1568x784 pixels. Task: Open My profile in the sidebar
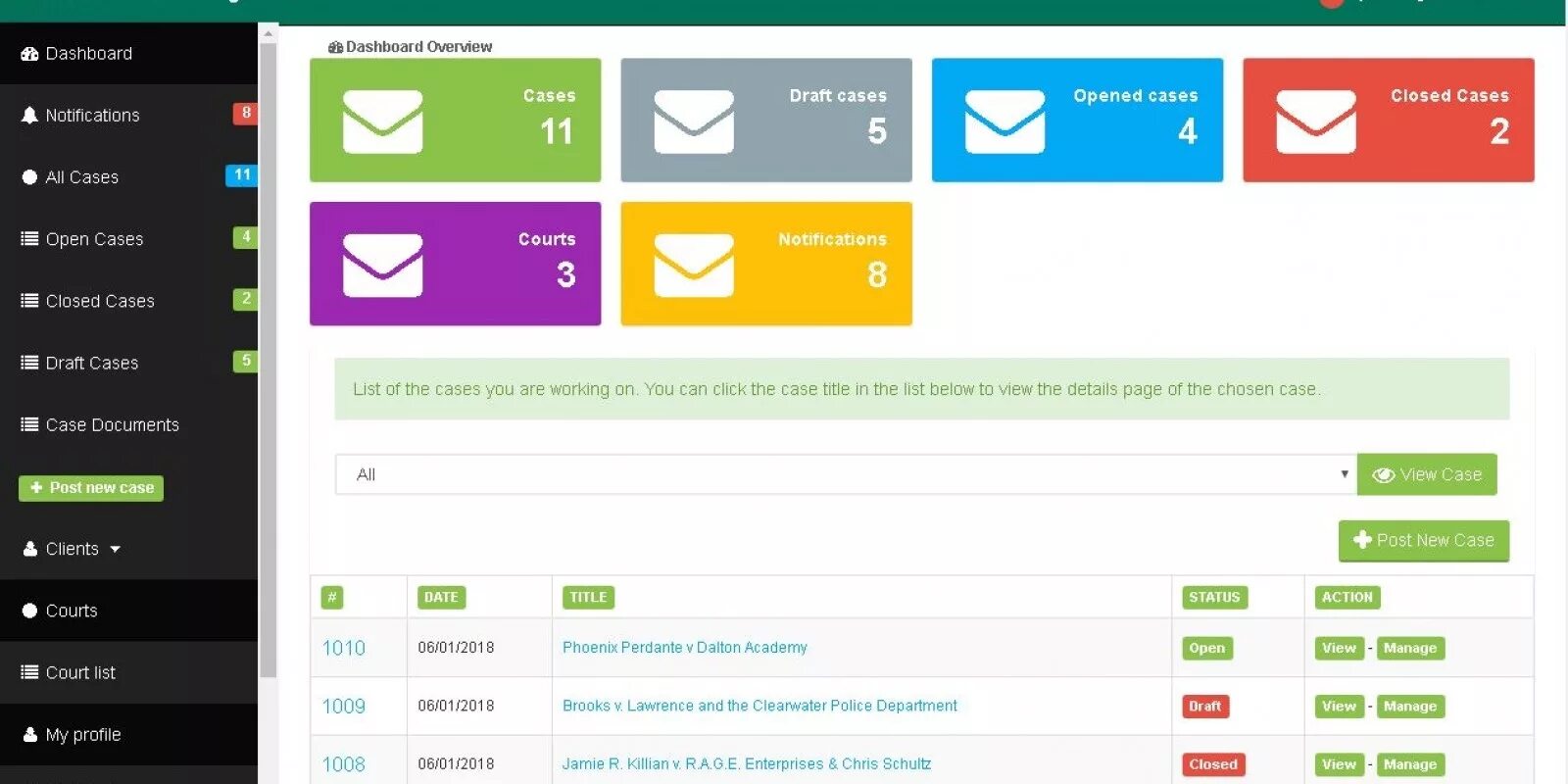coord(128,734)
